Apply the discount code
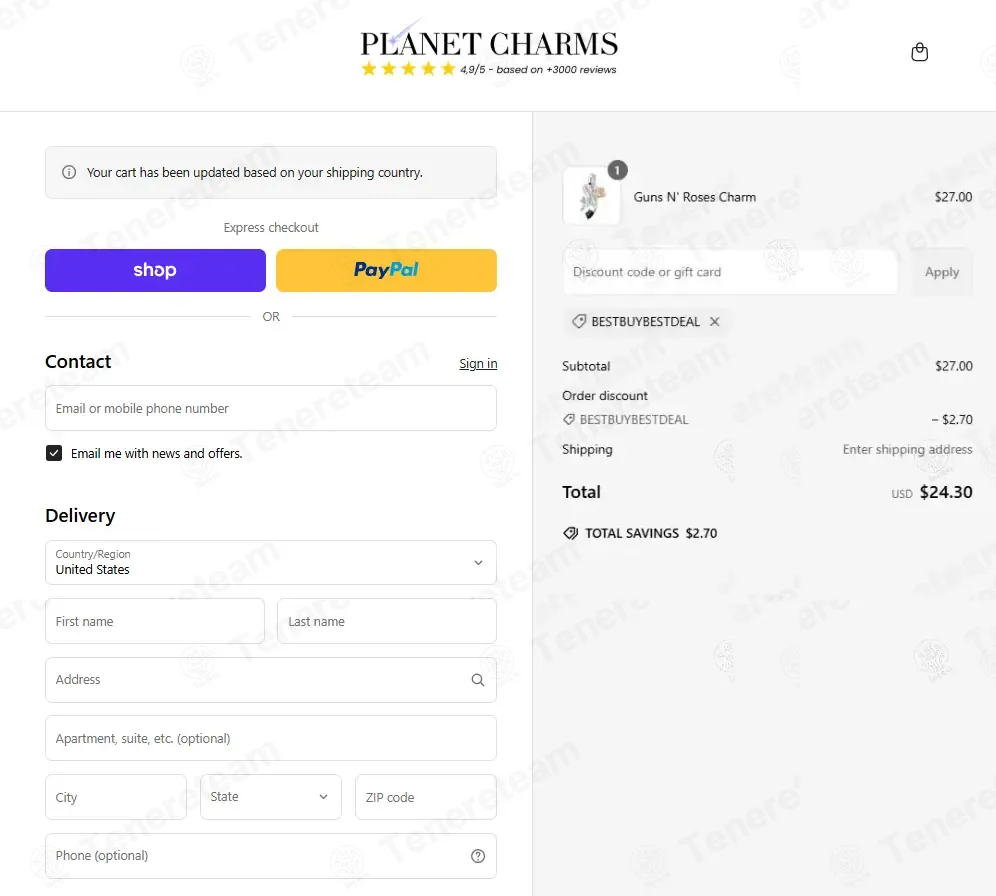The height and width of the screenshot is (896, 996). pyautogui.click(x=941, y=272)
